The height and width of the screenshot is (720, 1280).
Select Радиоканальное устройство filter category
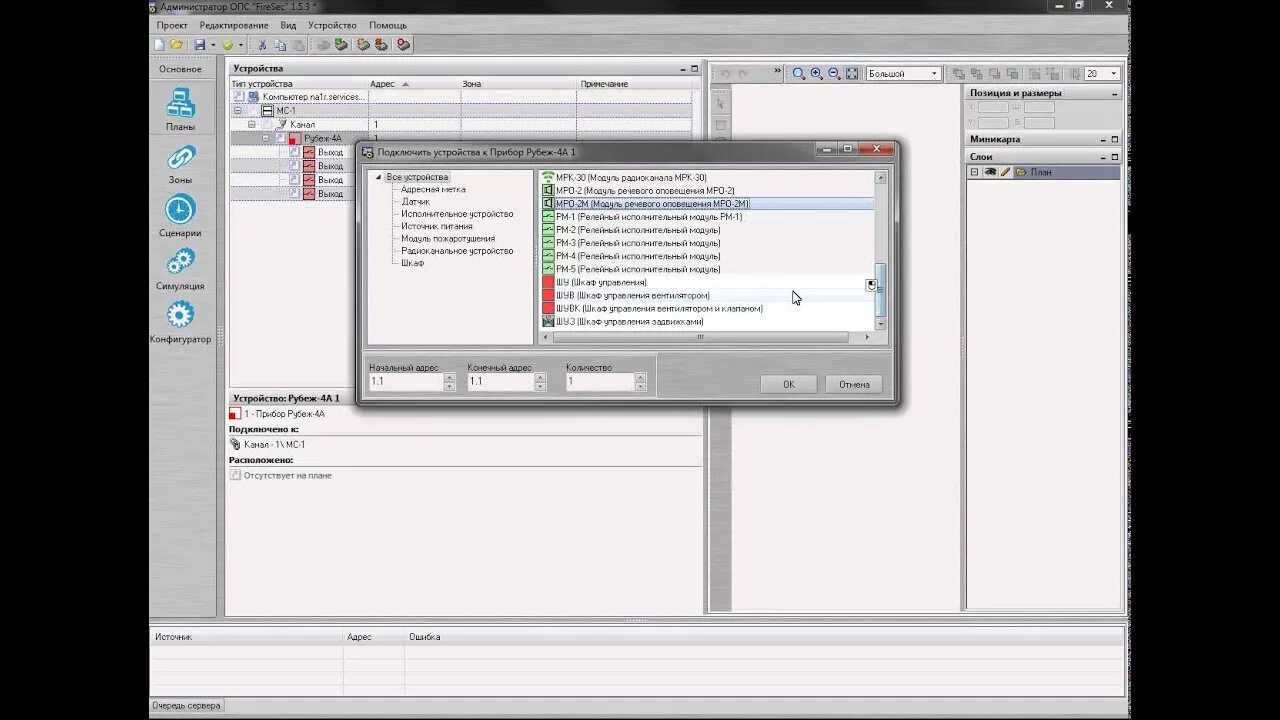click(x=457, y=251)
